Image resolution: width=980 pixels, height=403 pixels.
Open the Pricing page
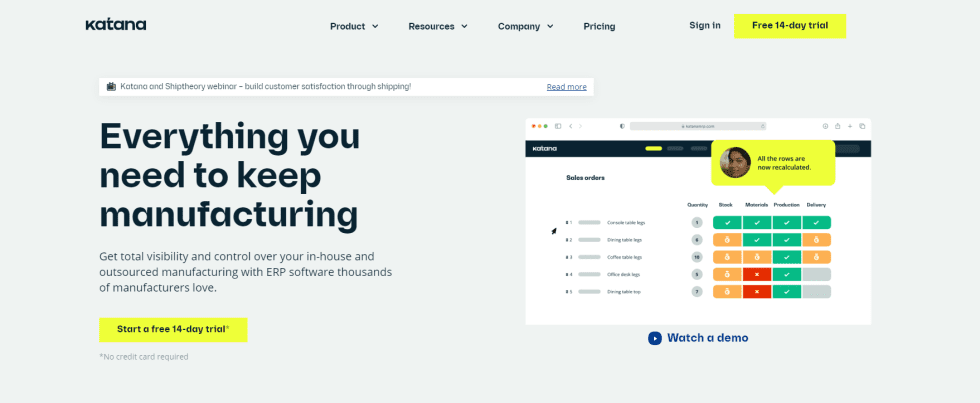[x=599, y=26]
